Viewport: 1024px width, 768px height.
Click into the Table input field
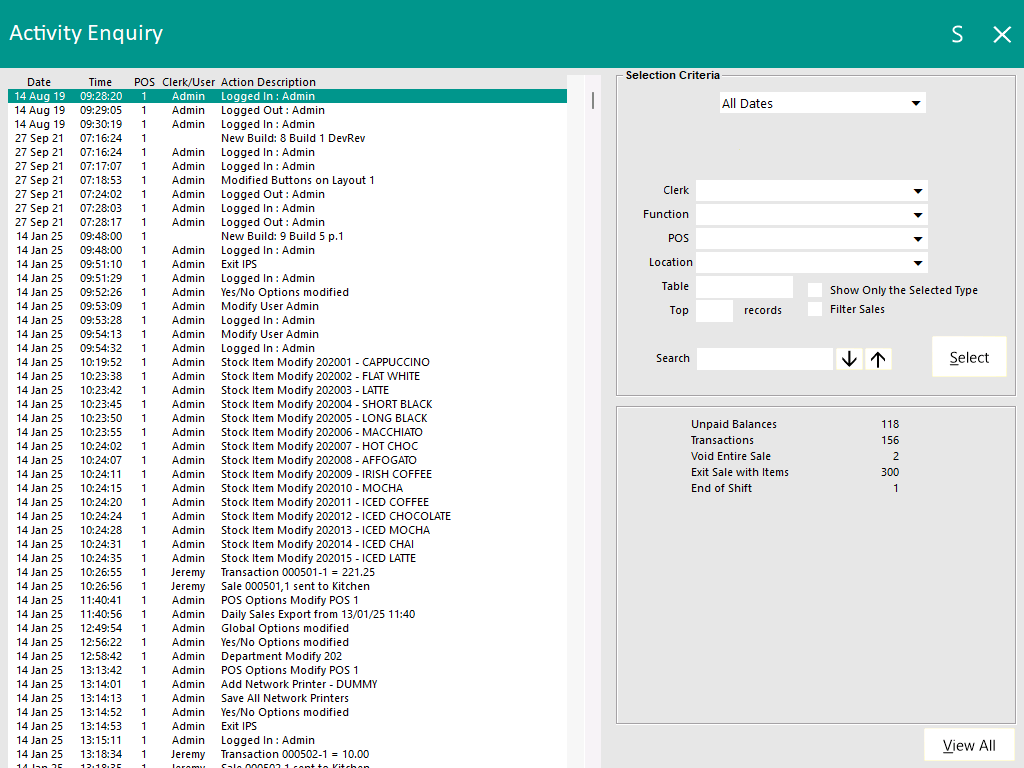click(x=744, y=287)
